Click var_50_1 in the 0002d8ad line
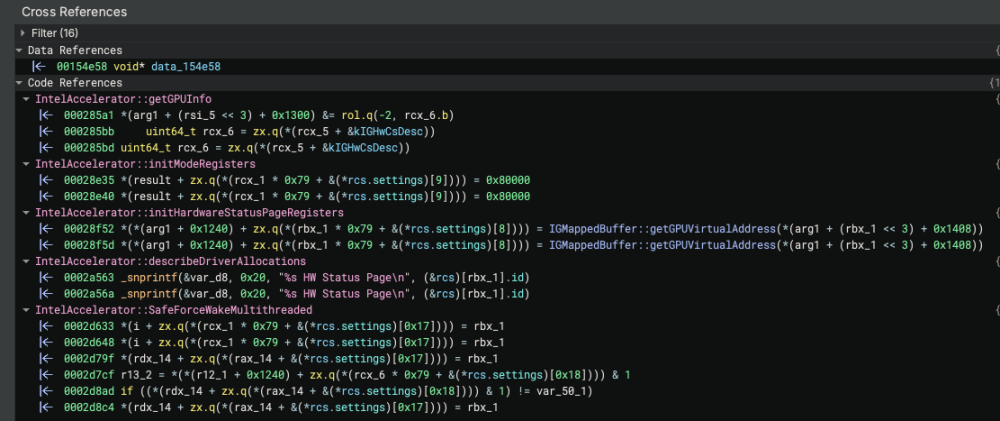 pyautogui.click(x=564, y=391)
